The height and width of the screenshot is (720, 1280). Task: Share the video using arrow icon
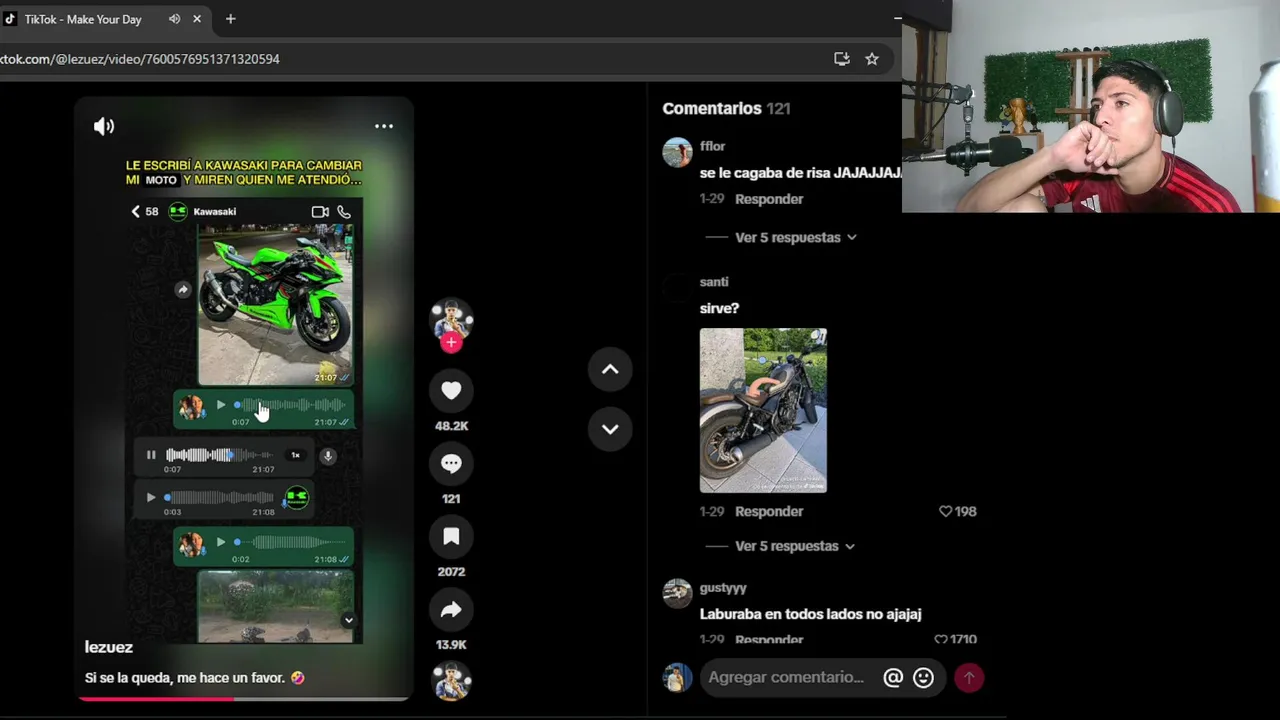[x=451, y=610]
